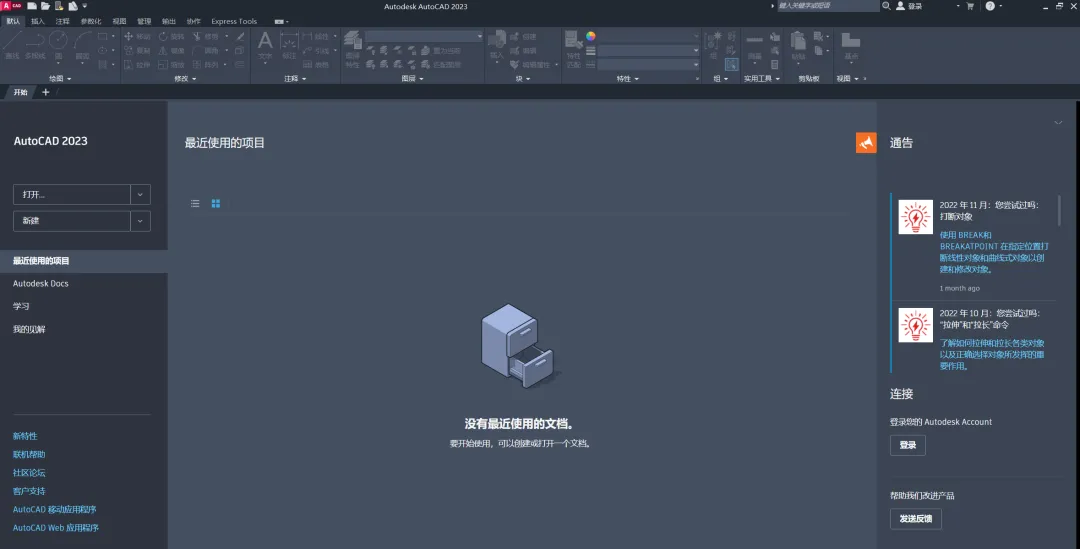Collapse the notifications panel chevron
Viewport: 1080px width, 549px height.
1058,123
